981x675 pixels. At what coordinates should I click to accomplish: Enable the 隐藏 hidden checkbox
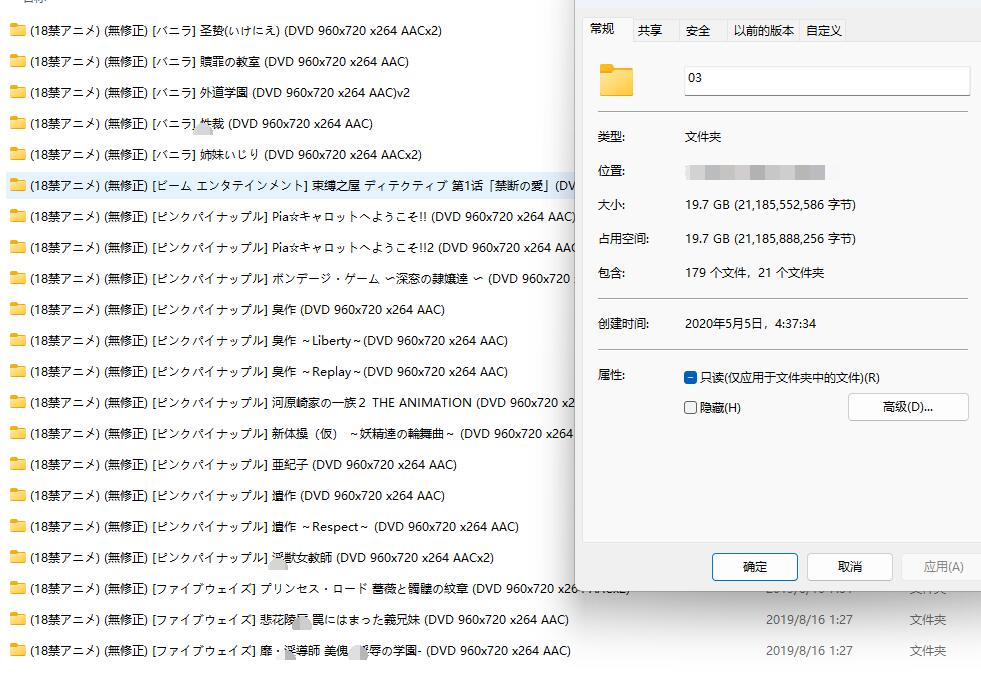(690, 408)
